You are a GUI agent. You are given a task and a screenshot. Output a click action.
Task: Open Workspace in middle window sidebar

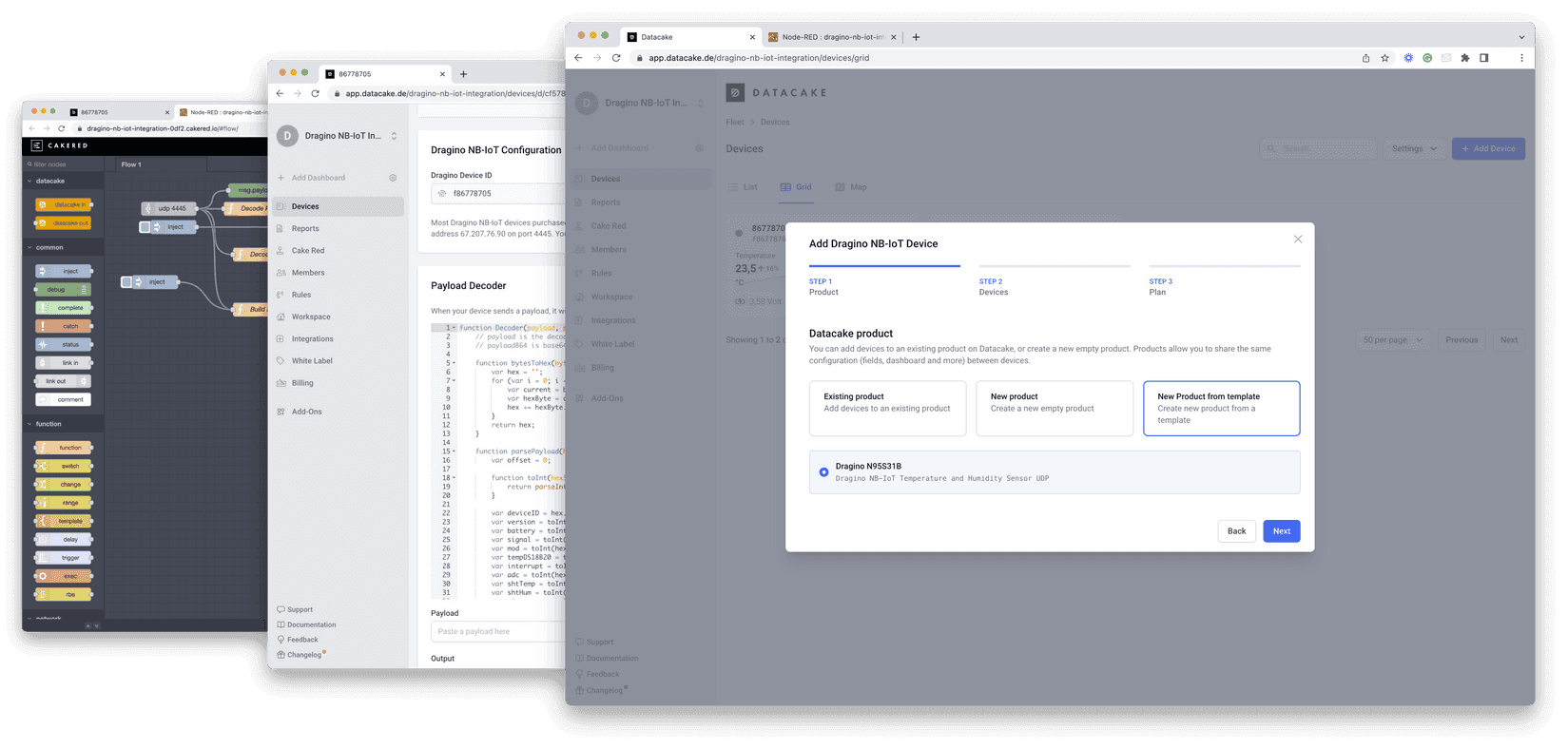tap(339, 317)
